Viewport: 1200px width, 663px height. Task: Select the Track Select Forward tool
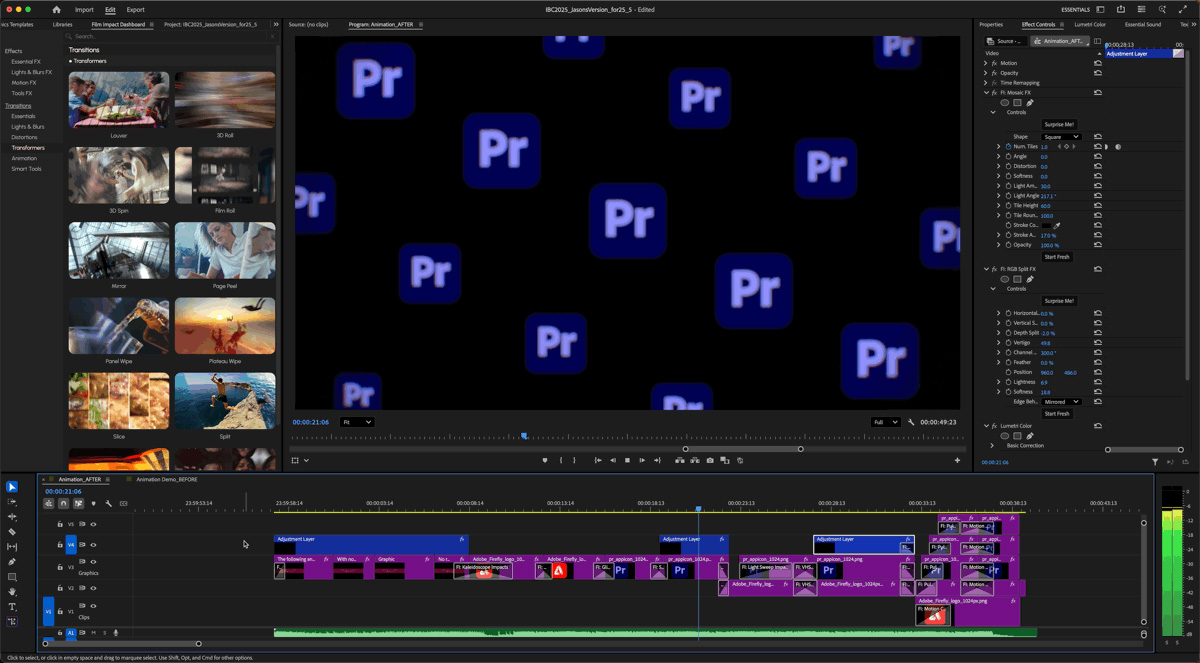[12, 502]
